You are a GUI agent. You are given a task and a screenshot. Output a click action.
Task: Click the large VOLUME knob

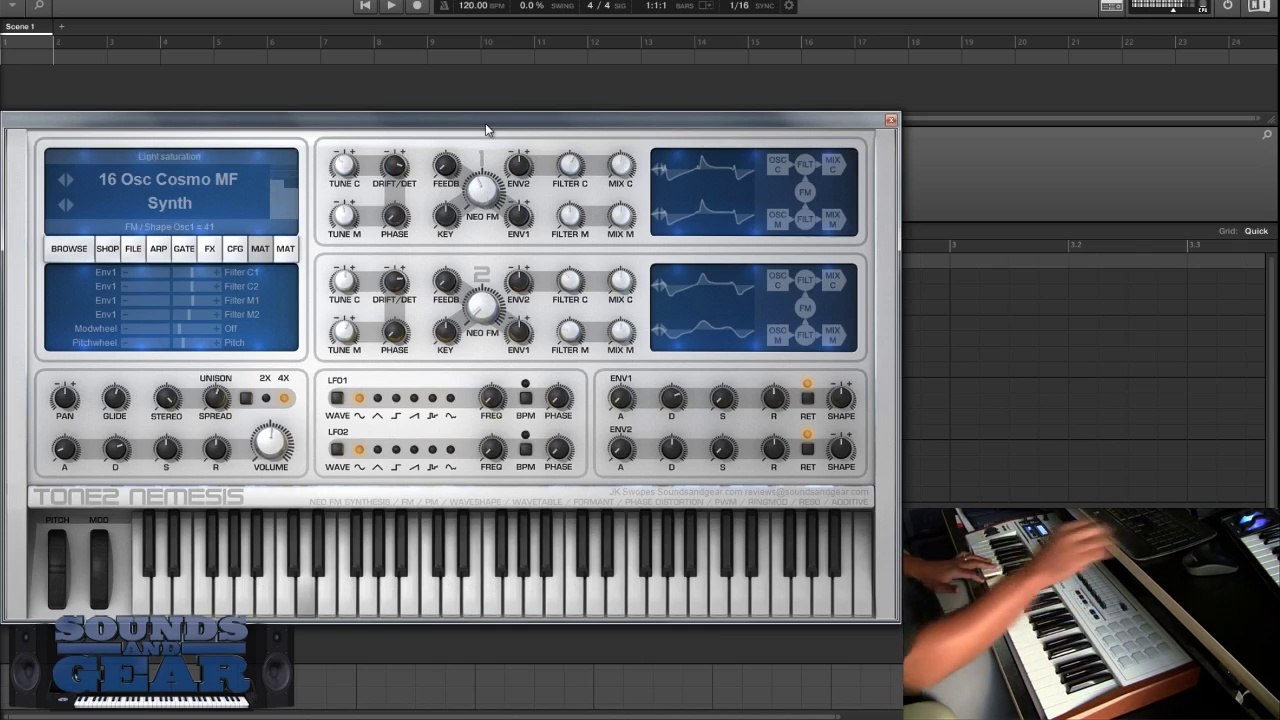[x=271, y=443]
